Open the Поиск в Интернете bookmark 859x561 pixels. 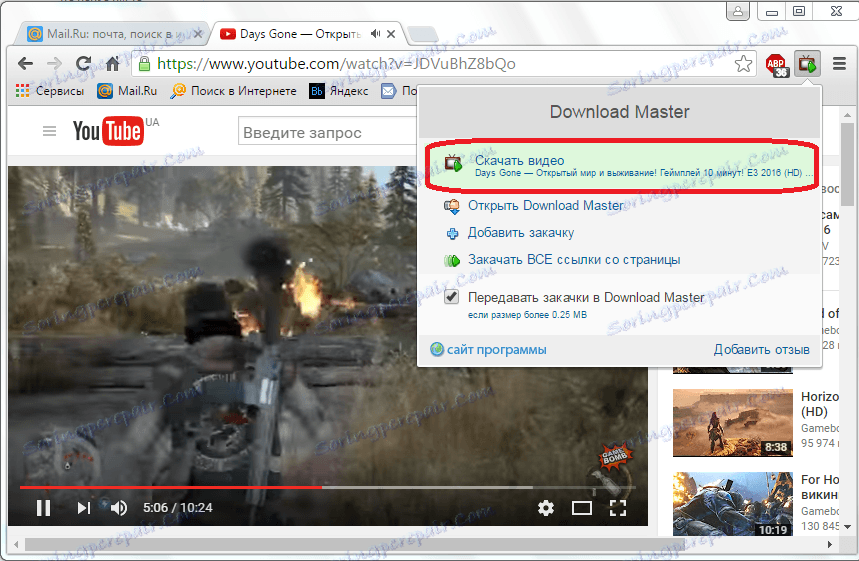(234, 91)
